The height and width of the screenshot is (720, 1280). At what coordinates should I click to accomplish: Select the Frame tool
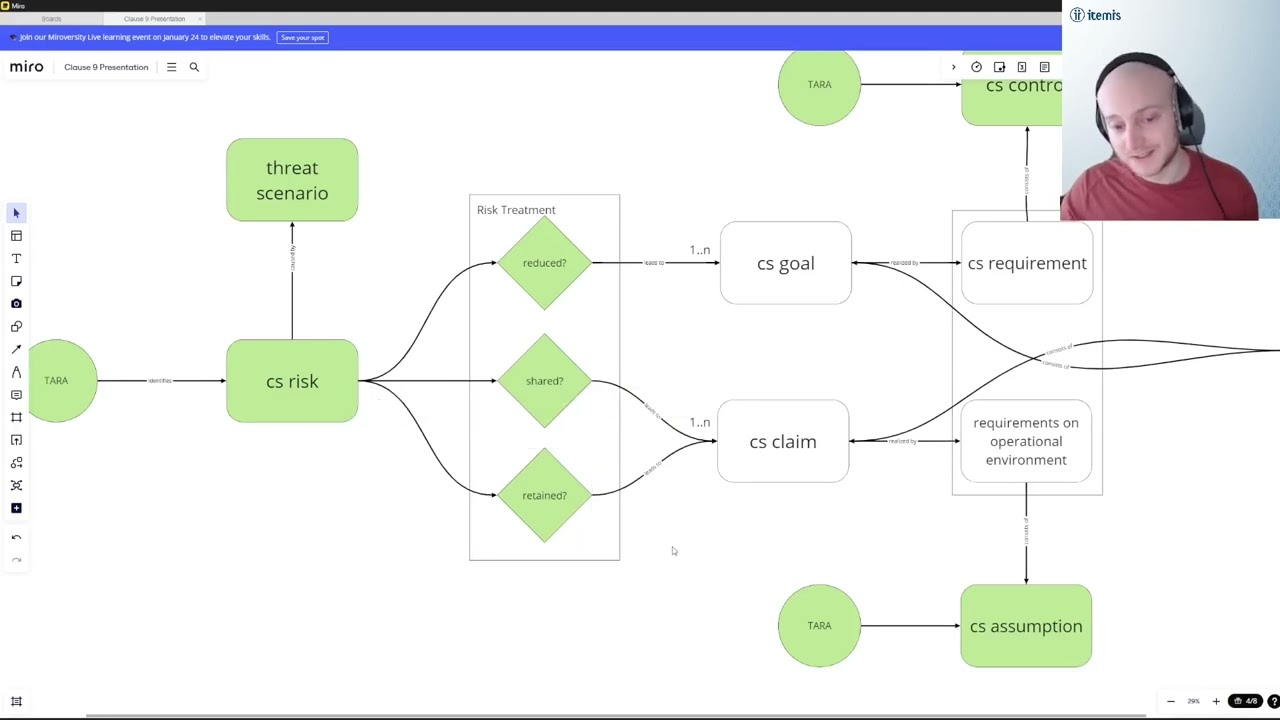(x=16, y=417)
